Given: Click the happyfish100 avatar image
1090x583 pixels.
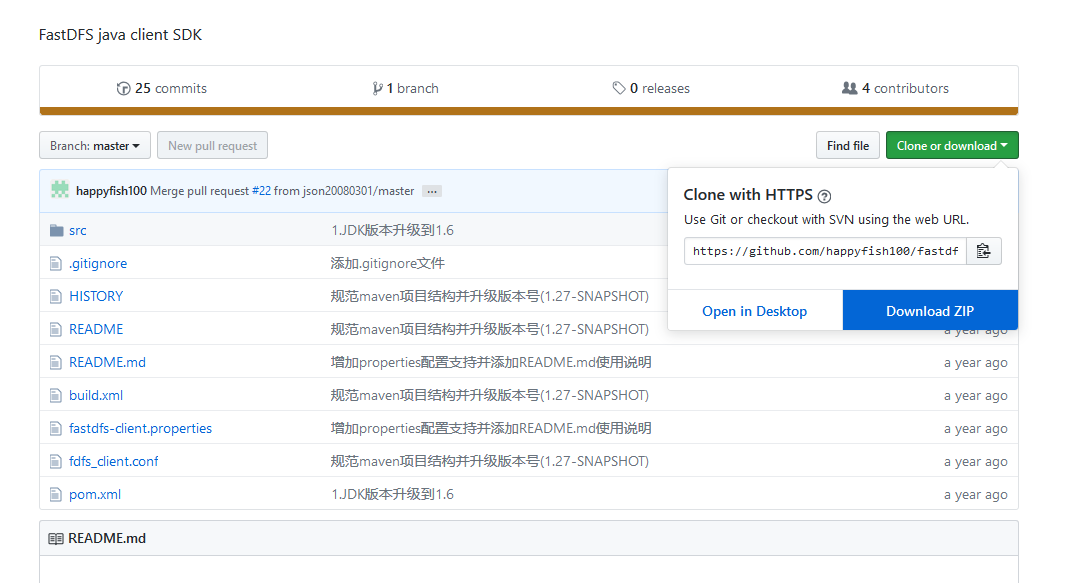Looking at the screenshot, I should tap(60, 190).
